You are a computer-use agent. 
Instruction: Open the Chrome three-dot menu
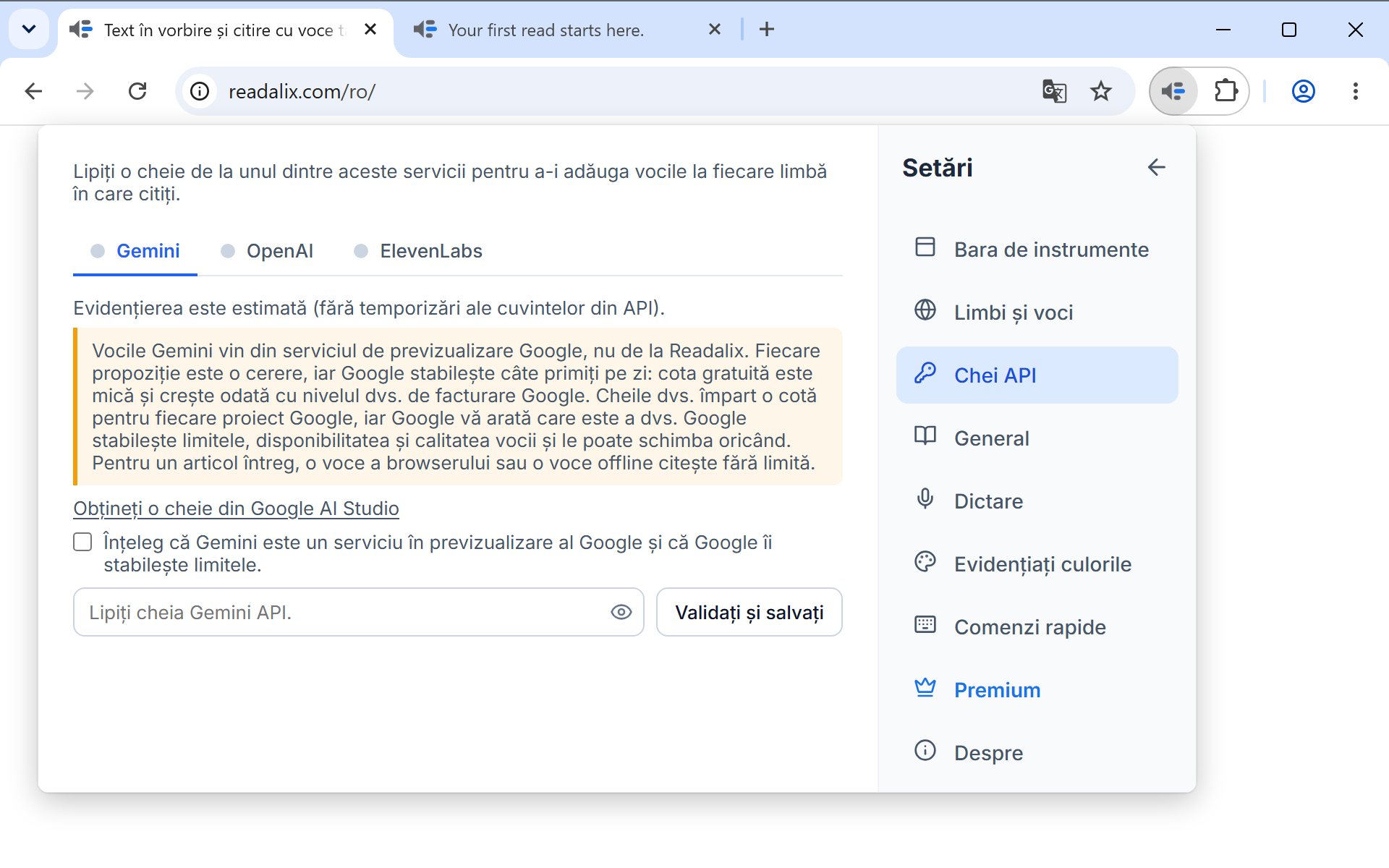point(1356,91)
